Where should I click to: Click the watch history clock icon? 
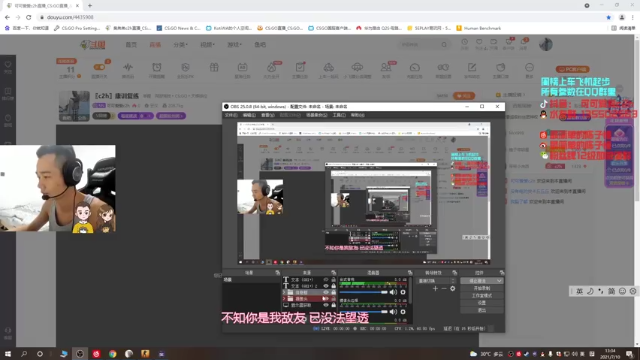click(464, 42)
